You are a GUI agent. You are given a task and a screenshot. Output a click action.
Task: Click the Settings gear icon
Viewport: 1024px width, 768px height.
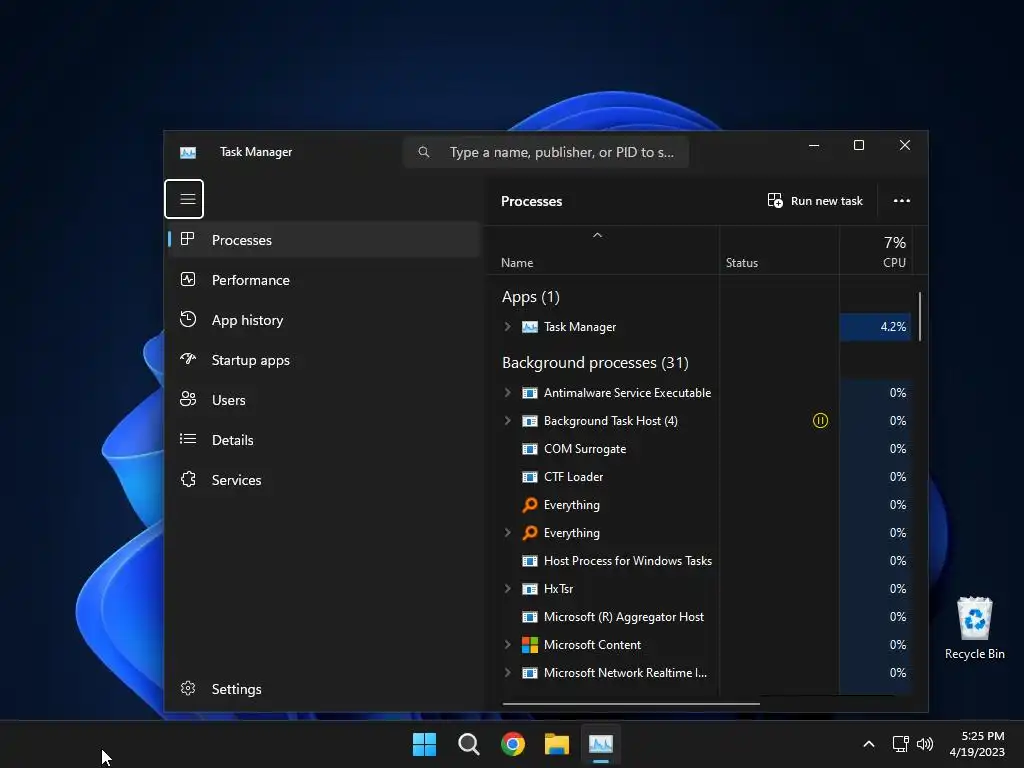tap(188, 688)
